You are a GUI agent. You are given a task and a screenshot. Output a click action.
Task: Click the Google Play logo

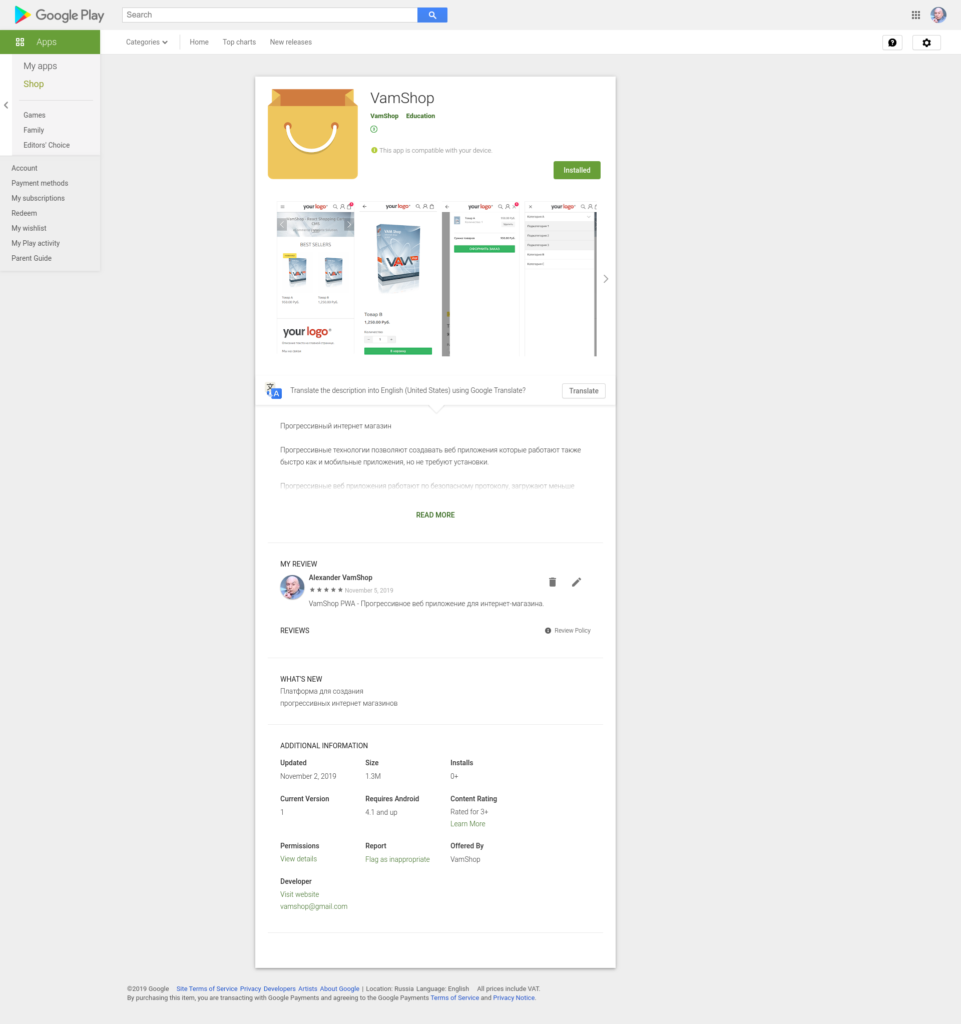click(59, 14)
